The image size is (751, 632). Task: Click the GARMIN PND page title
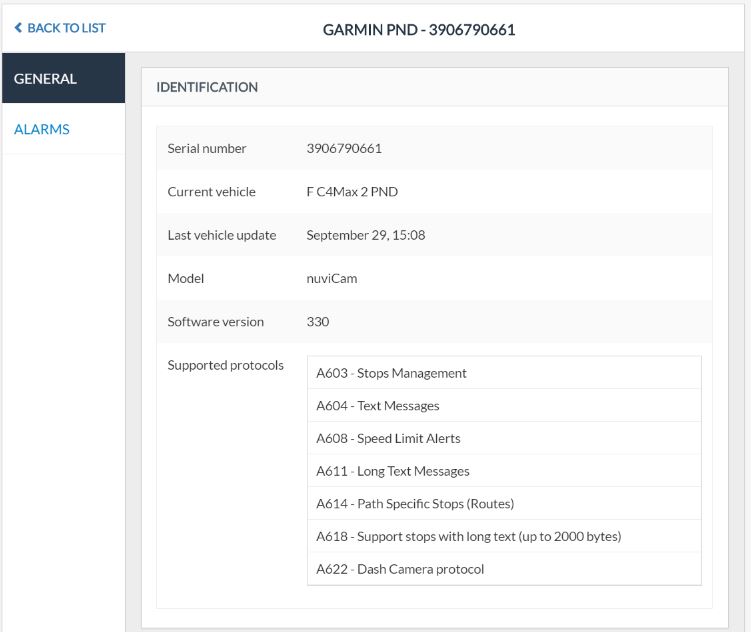click(x=419, y=29)
